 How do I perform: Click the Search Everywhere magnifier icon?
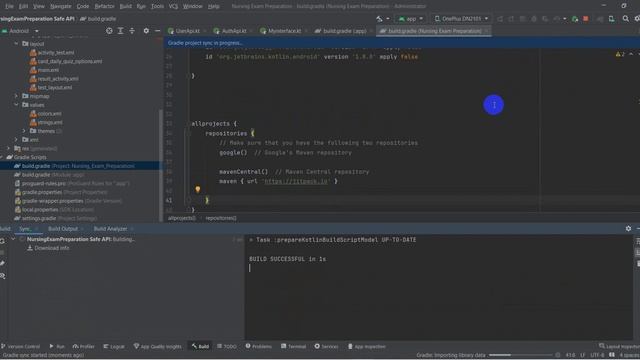pyautogui.click(x=626, y=19)
